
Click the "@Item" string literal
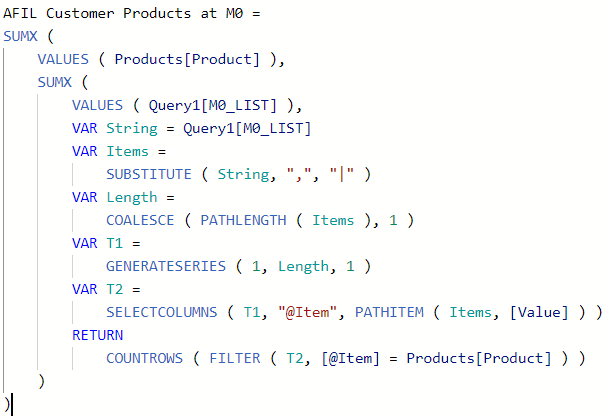[307, 313]
